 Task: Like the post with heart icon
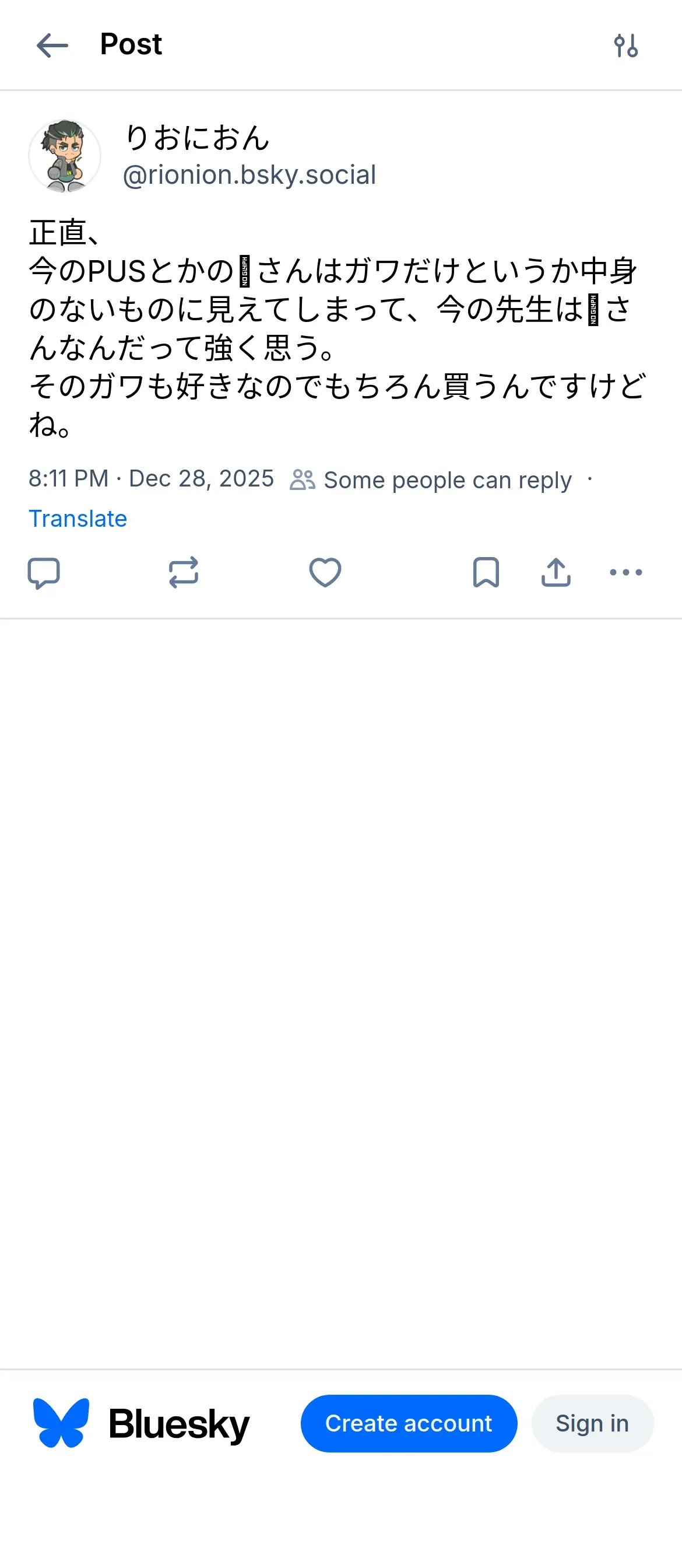coord(325,573)
